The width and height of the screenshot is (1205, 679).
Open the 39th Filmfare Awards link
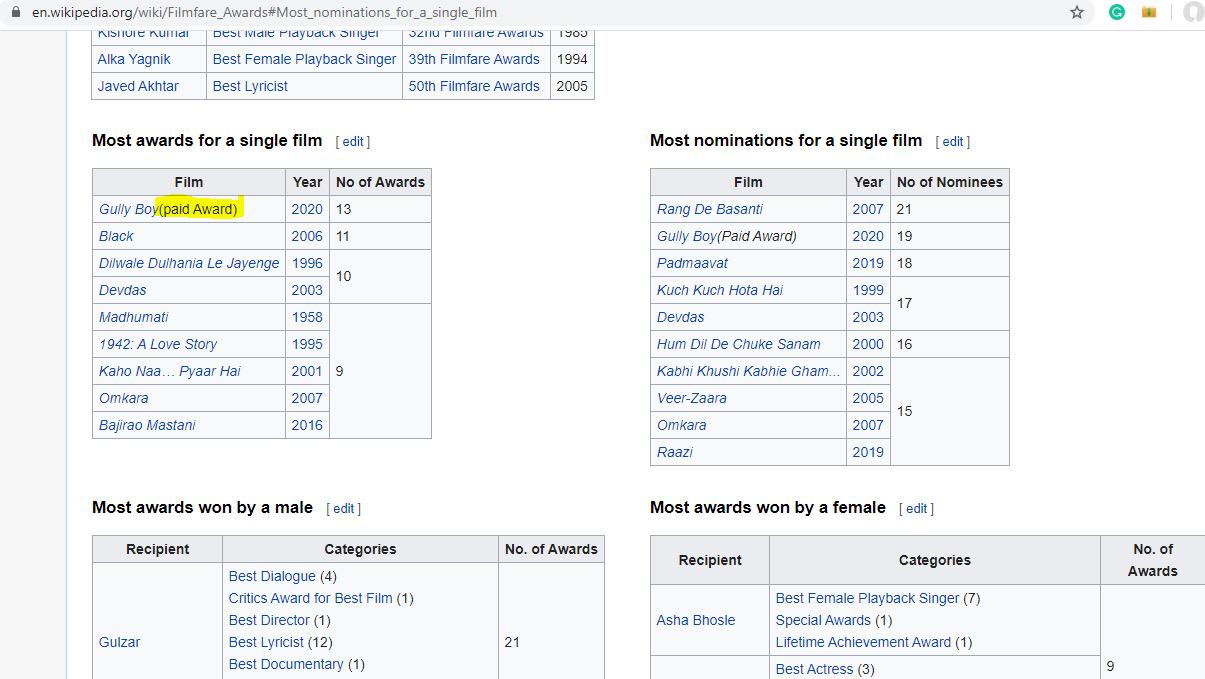[x=474, y=59]
